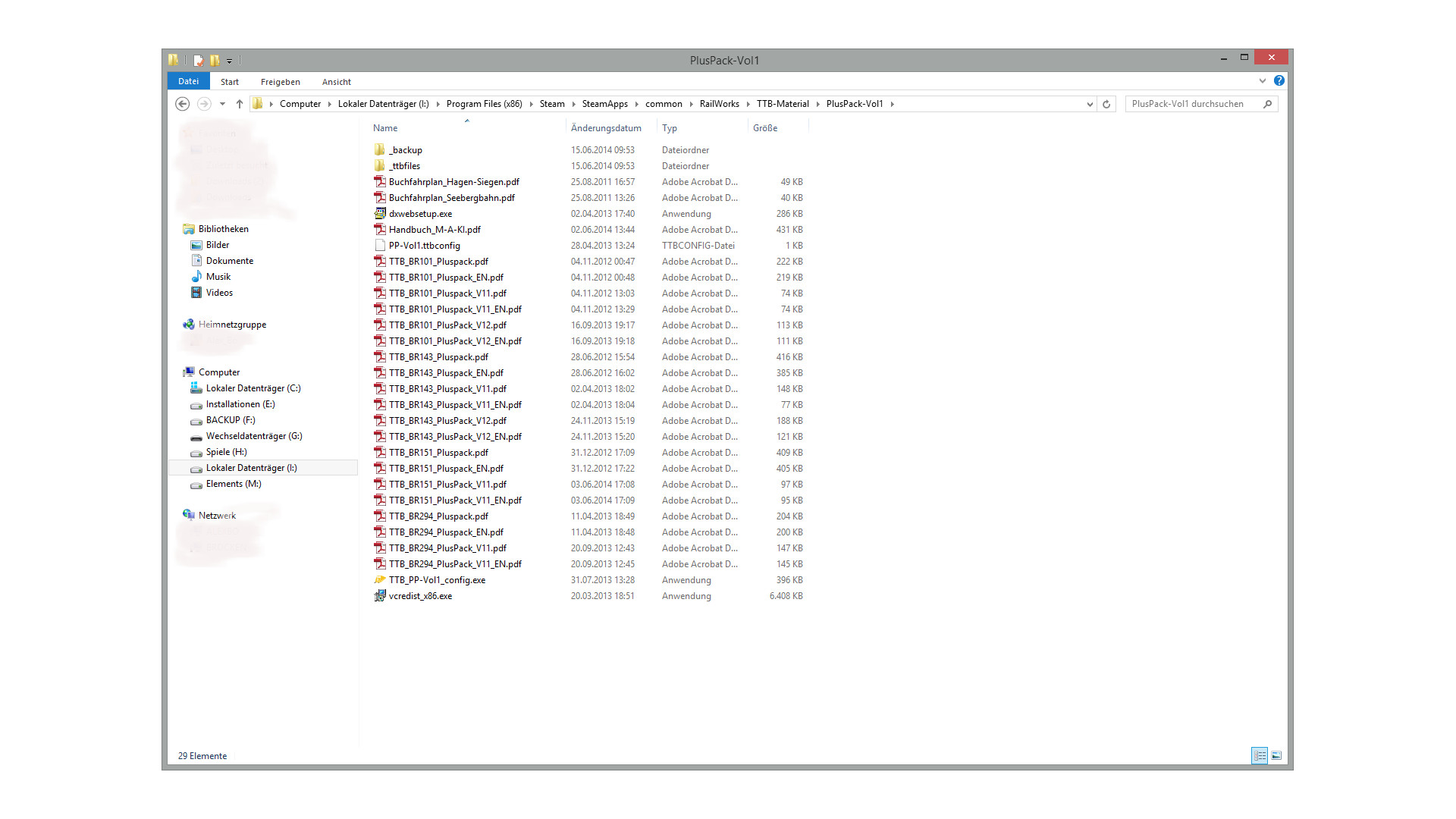Click the Back navigation arrow
This screenshot has height=819, width=1456.
[182, 104]
